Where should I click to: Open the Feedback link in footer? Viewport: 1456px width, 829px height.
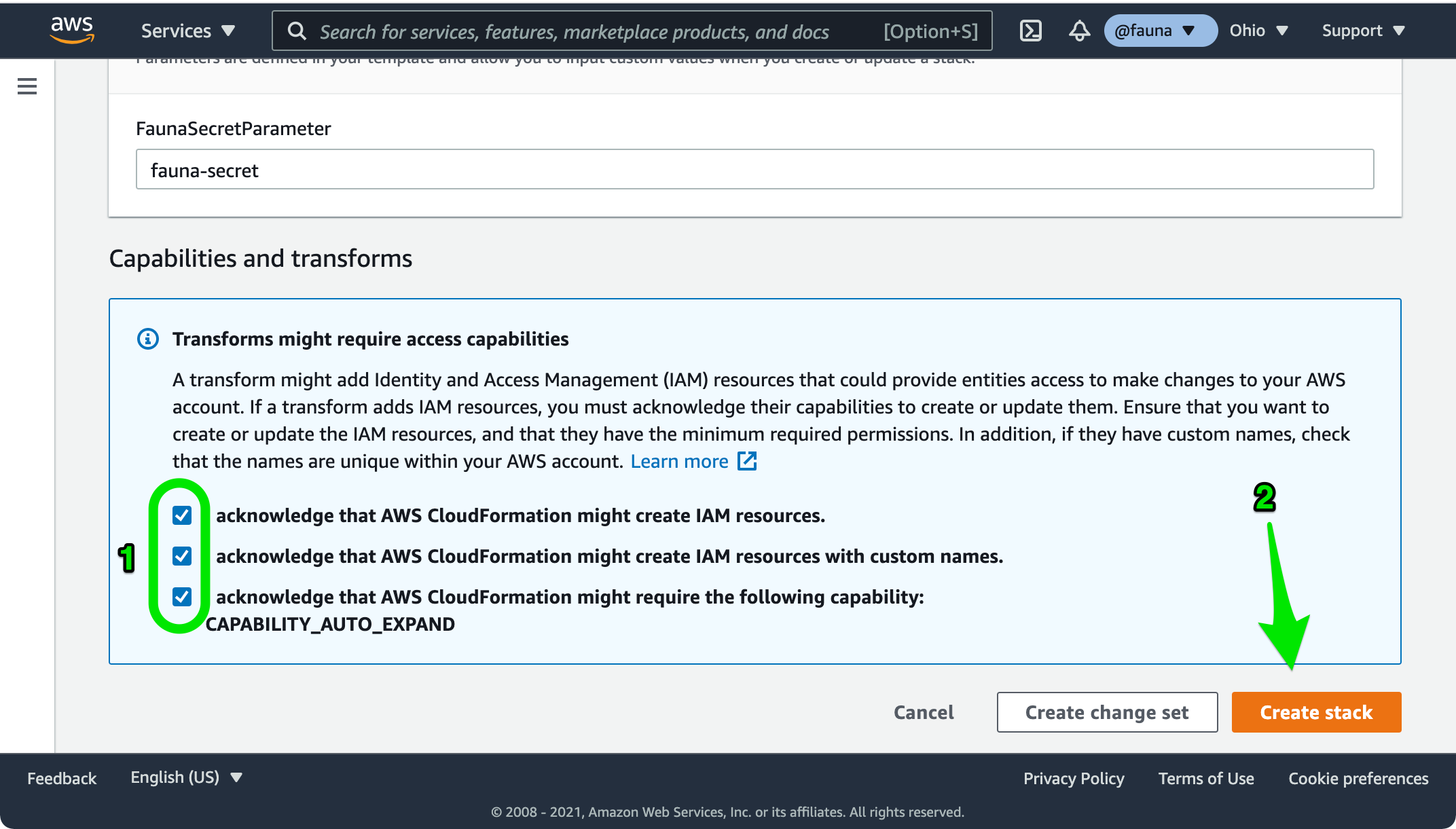pyautogui.click(x=62, y=778)
